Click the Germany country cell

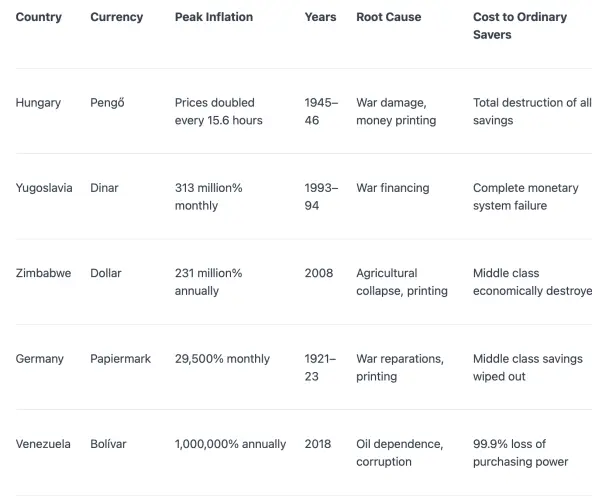click(x=40, y=359)
